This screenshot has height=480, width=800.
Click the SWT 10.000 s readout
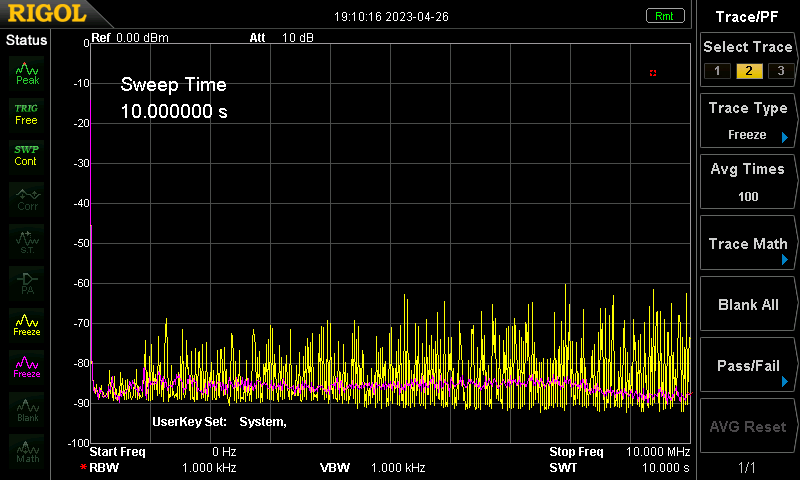tap(619, 468)
